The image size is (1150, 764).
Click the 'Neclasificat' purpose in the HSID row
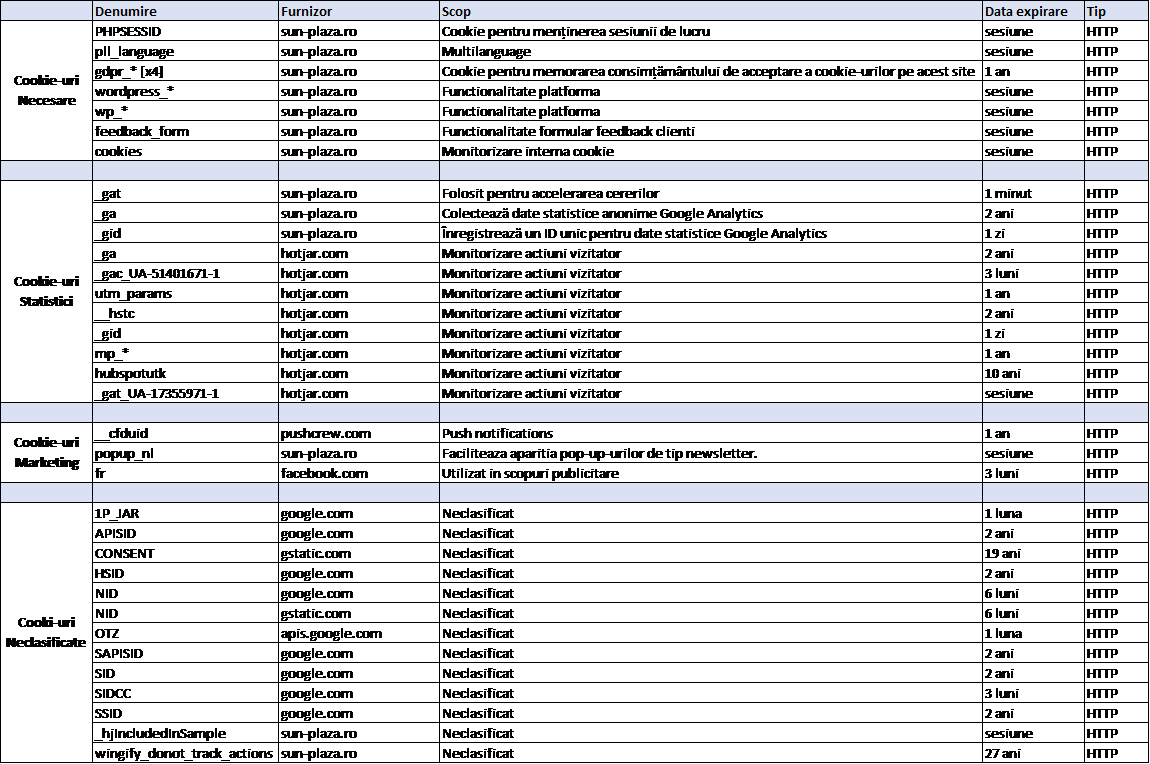[x=711, y=573]
